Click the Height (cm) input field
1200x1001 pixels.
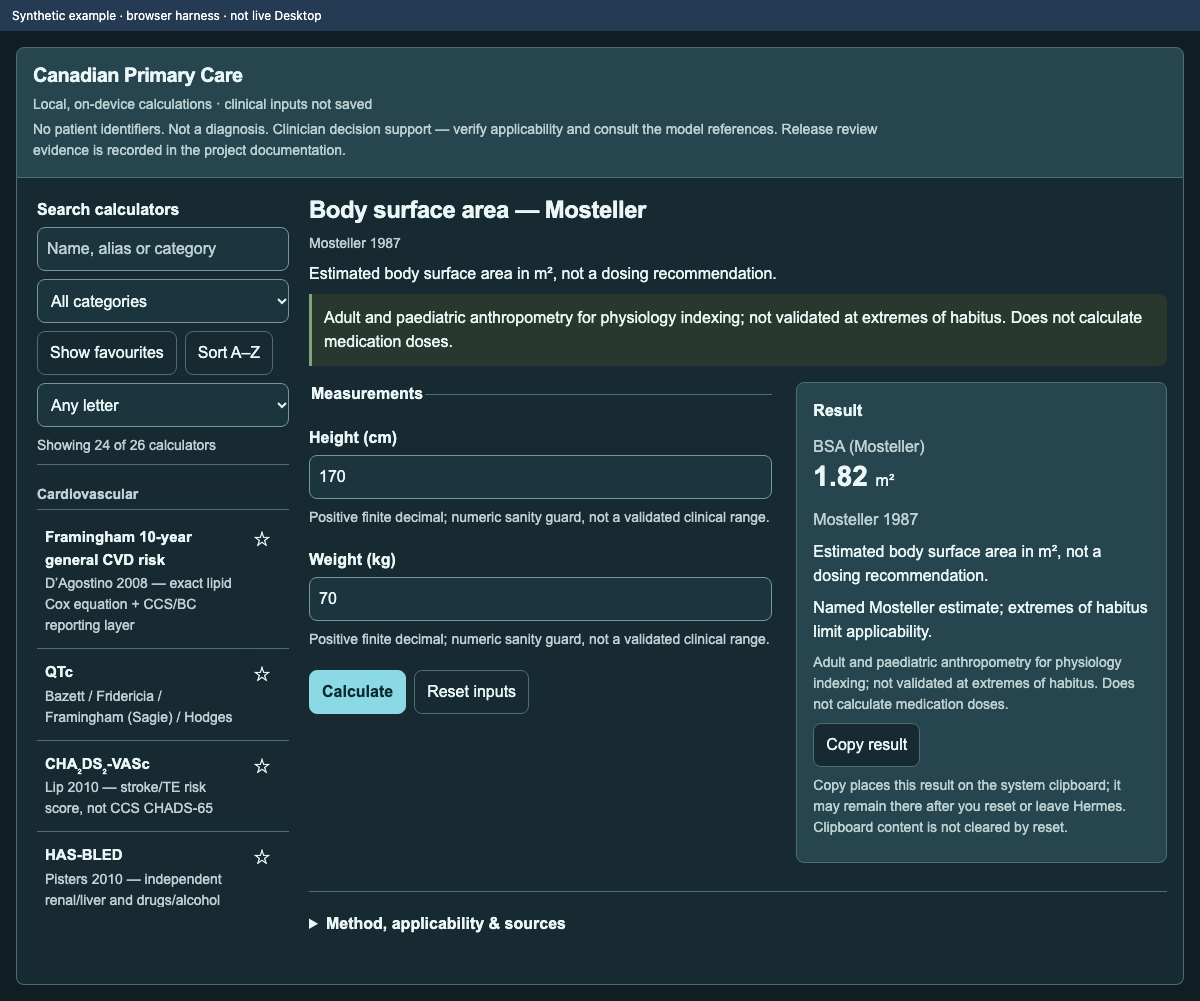pos(540,477)
